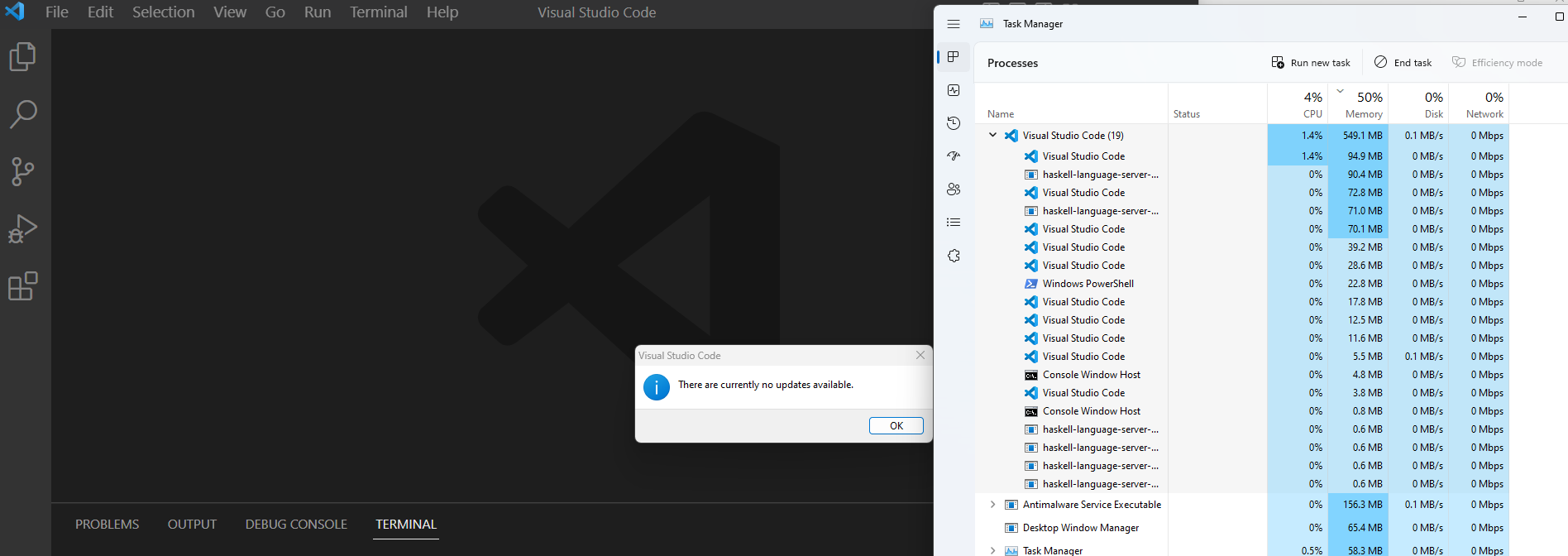Viewport: 1568px width, 556px height.
Task: Click the Antimalware Service Executable process icon
Action: point(1011,505)
